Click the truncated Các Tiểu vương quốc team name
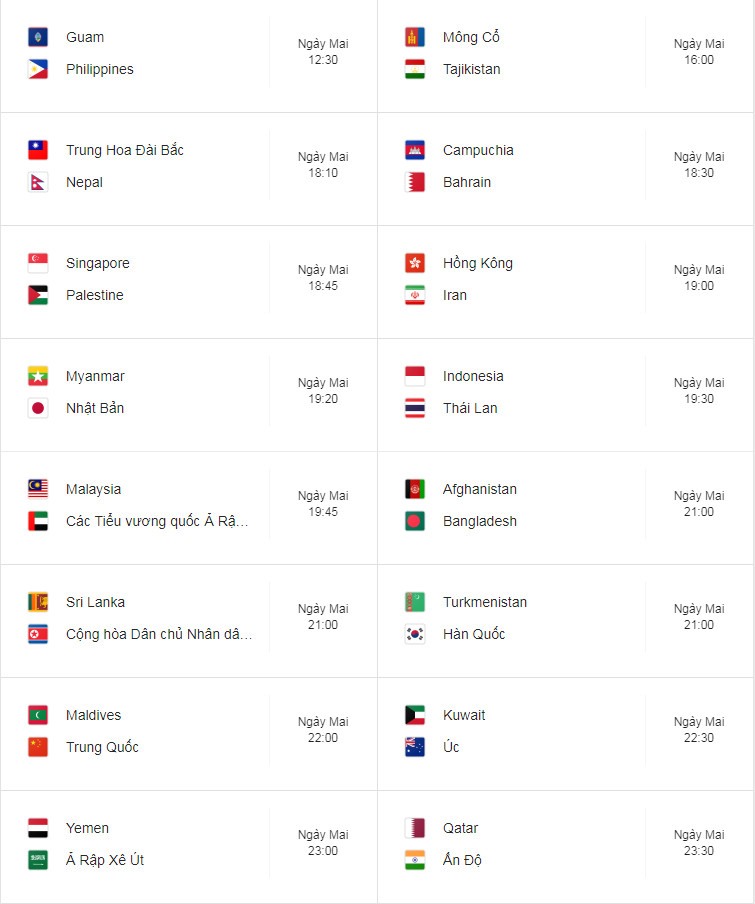 [157, 521]
